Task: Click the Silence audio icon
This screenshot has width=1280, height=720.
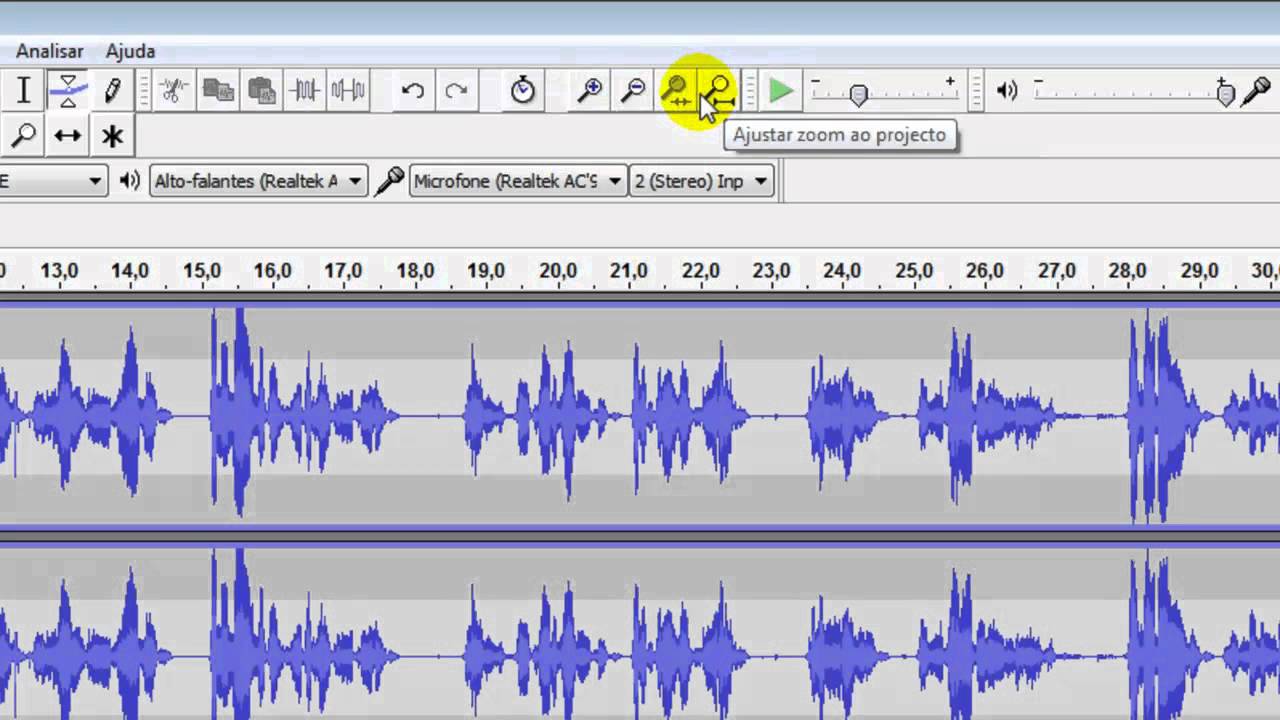Action: [x=348, y=90]
